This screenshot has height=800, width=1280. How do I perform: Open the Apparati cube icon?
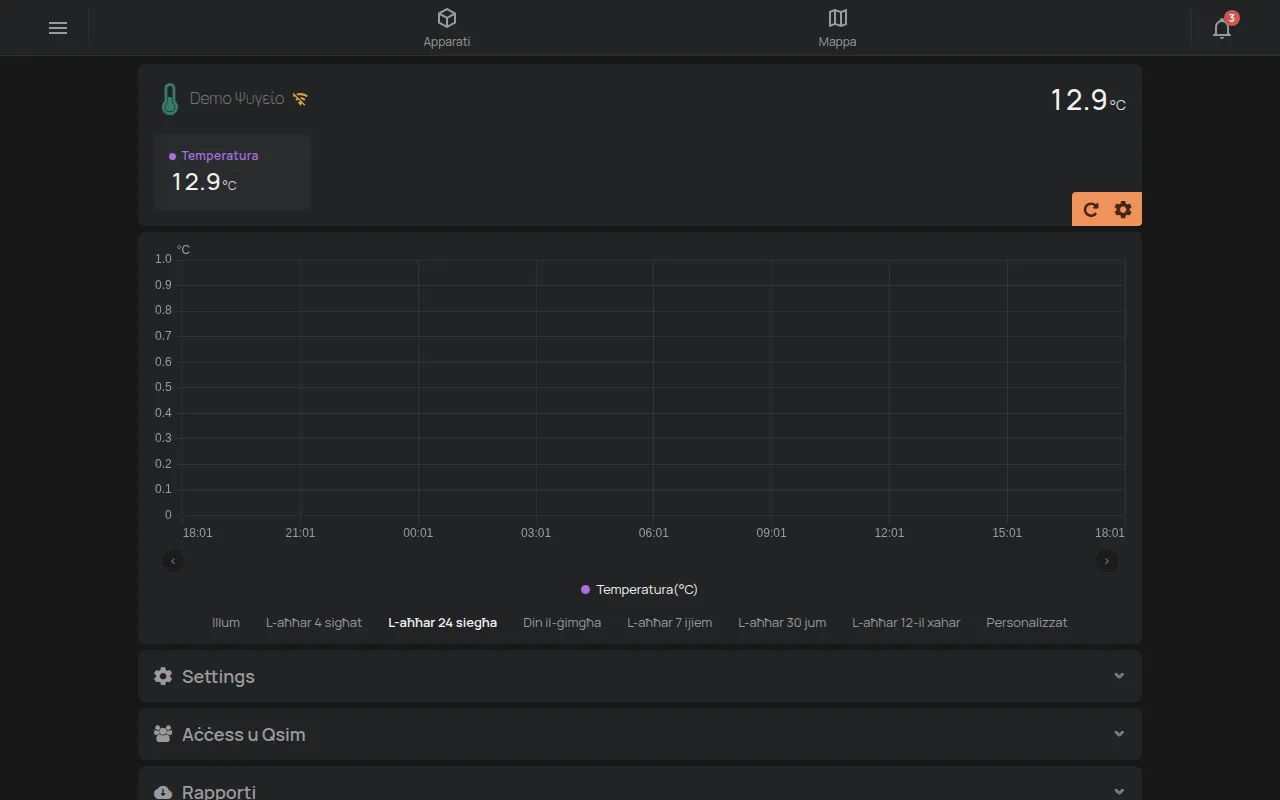[447, 18]
